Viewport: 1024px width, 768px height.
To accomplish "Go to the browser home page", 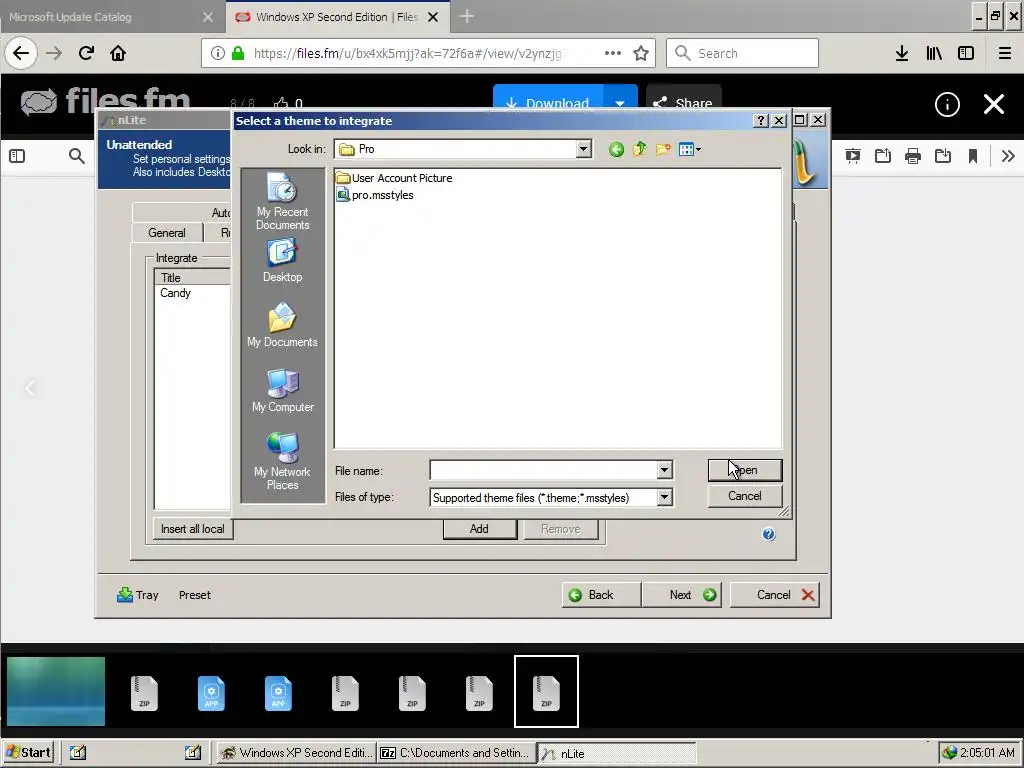I will click(x=118, y=53).
